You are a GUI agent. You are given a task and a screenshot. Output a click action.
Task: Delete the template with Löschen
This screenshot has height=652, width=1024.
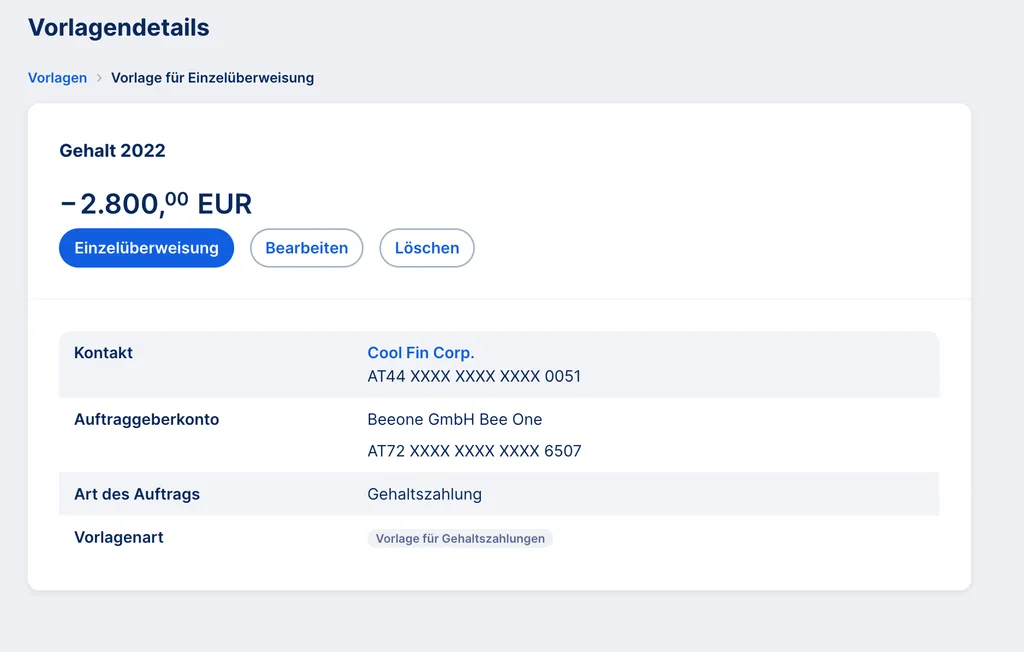tap(427, 248)
